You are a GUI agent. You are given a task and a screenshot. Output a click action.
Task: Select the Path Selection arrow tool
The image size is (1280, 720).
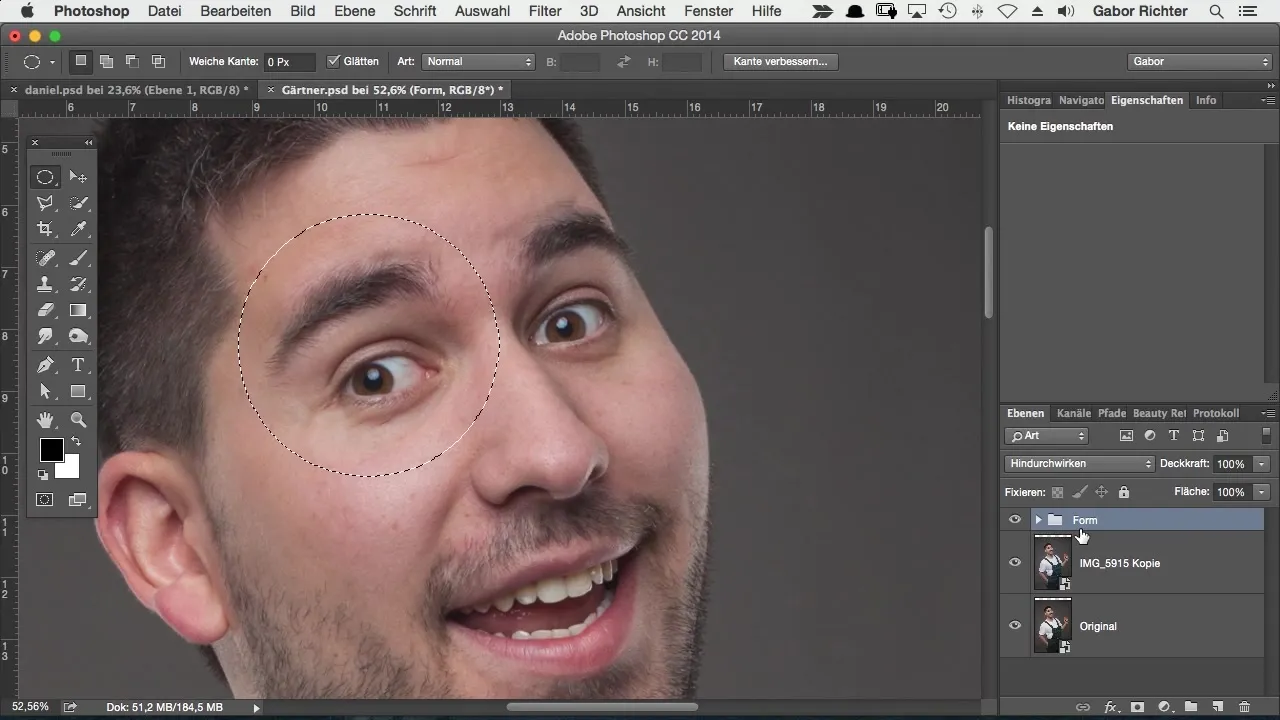pos(45,391)
